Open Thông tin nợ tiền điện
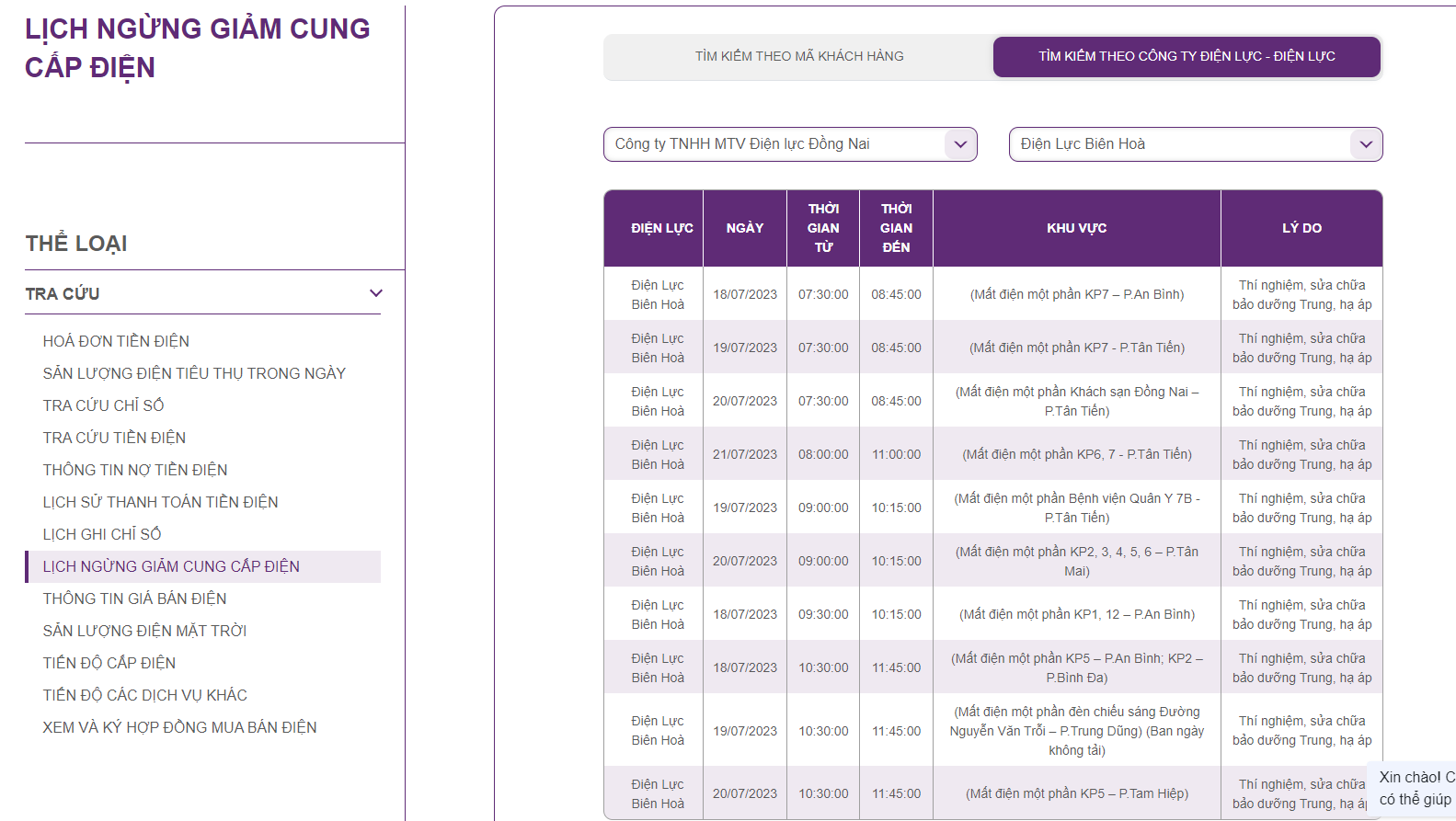The image size is (1456, 821). [x=135, y=470]
